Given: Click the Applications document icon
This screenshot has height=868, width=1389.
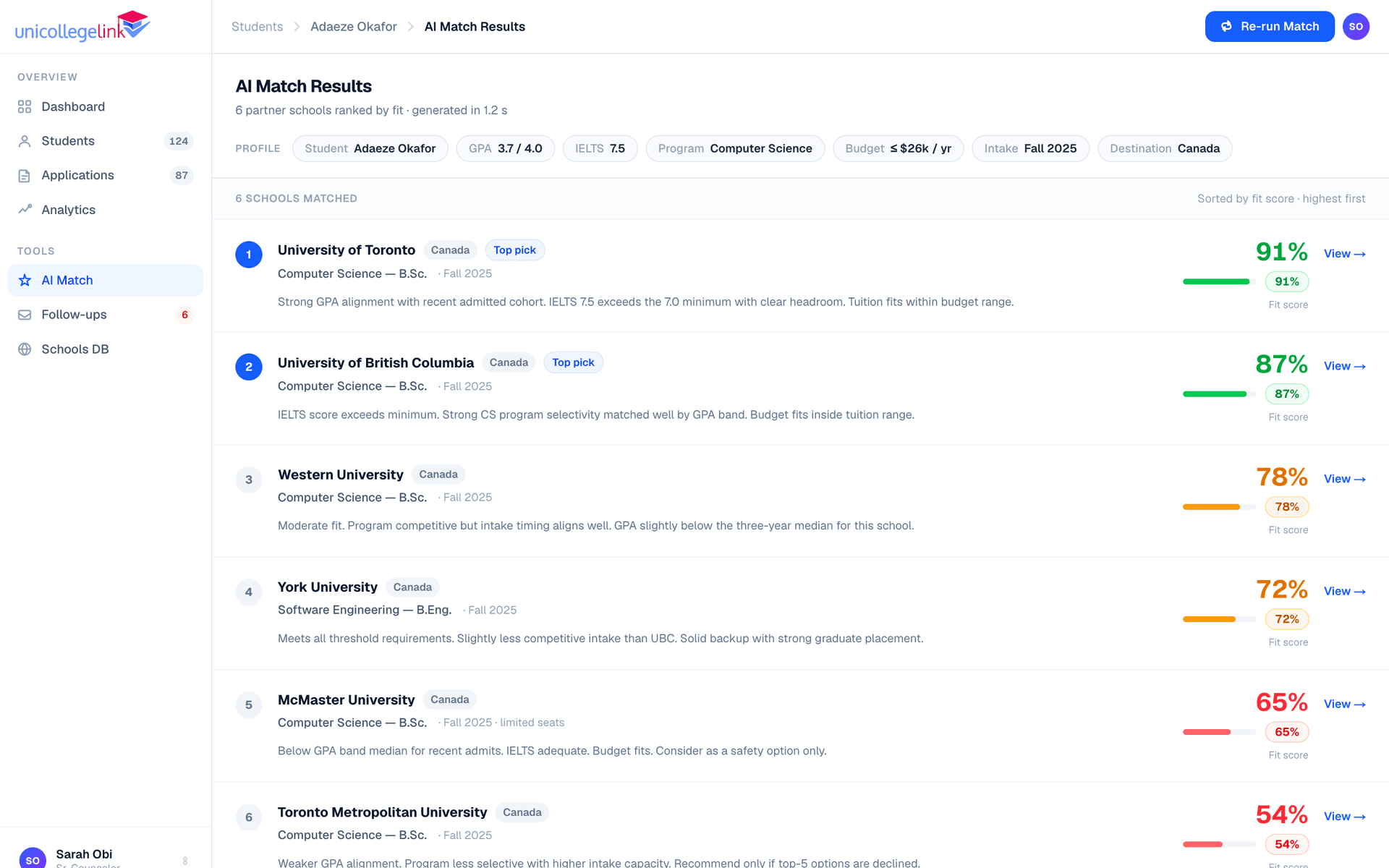Looking at the screenshot, I should pos(25,176).
